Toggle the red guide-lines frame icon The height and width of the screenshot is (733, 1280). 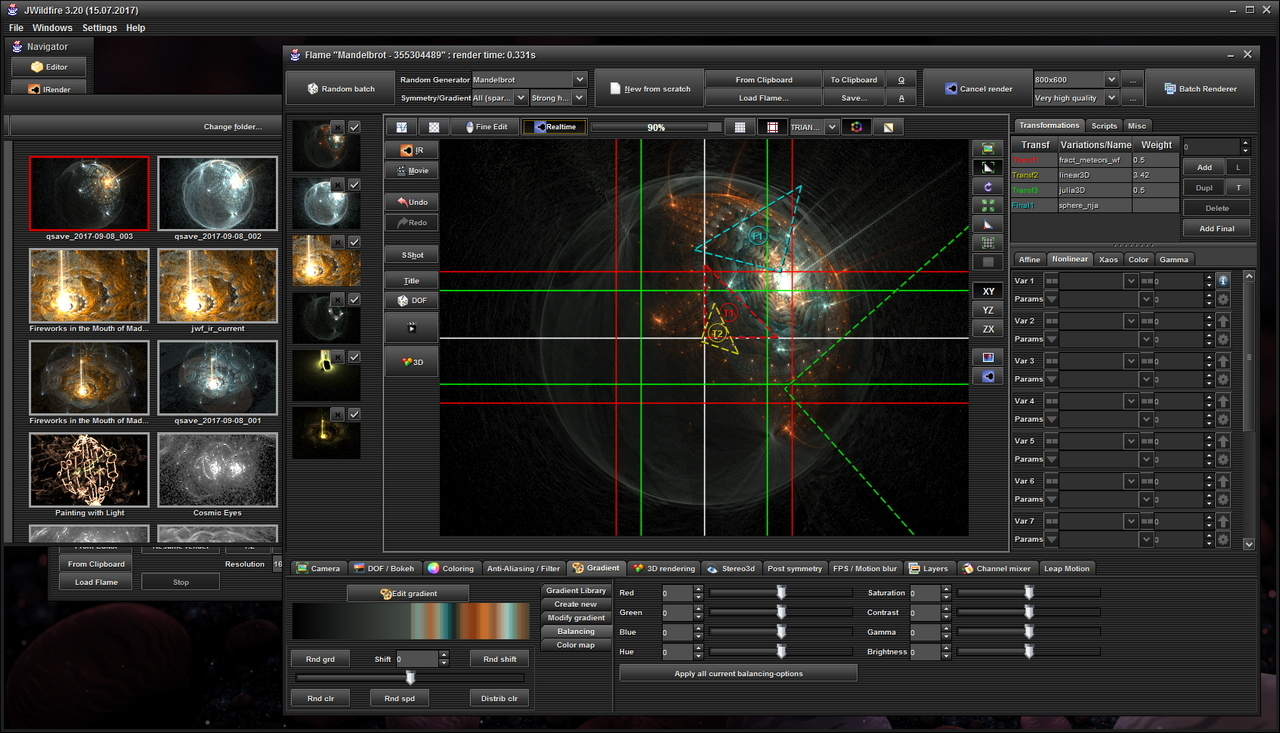[x=773, y=127]
